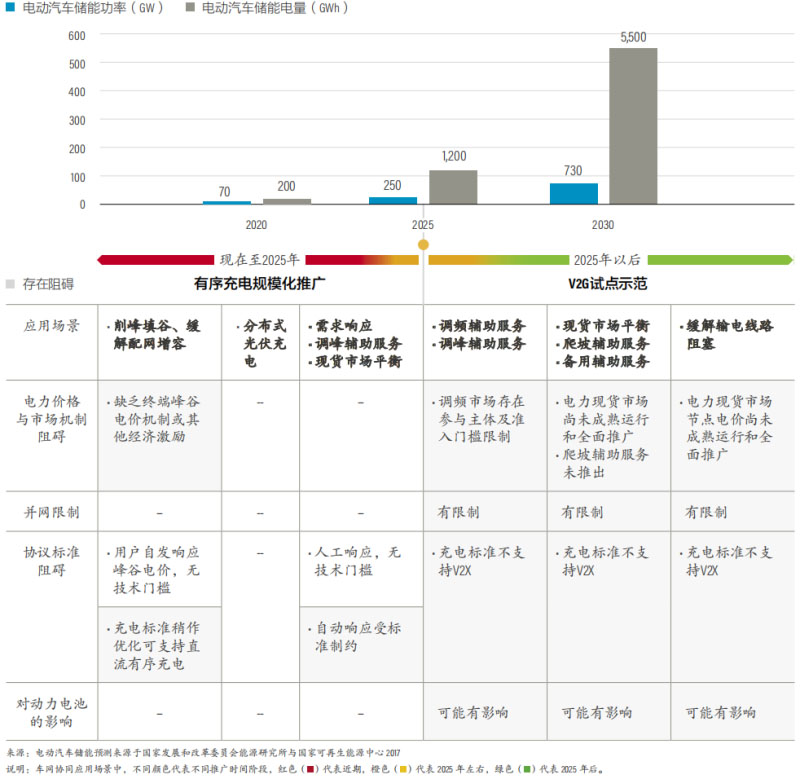The height and width of the screenshot is (779, 800).
Task: Click the 2030 x-axis label
Action: [x=602, y=225]
